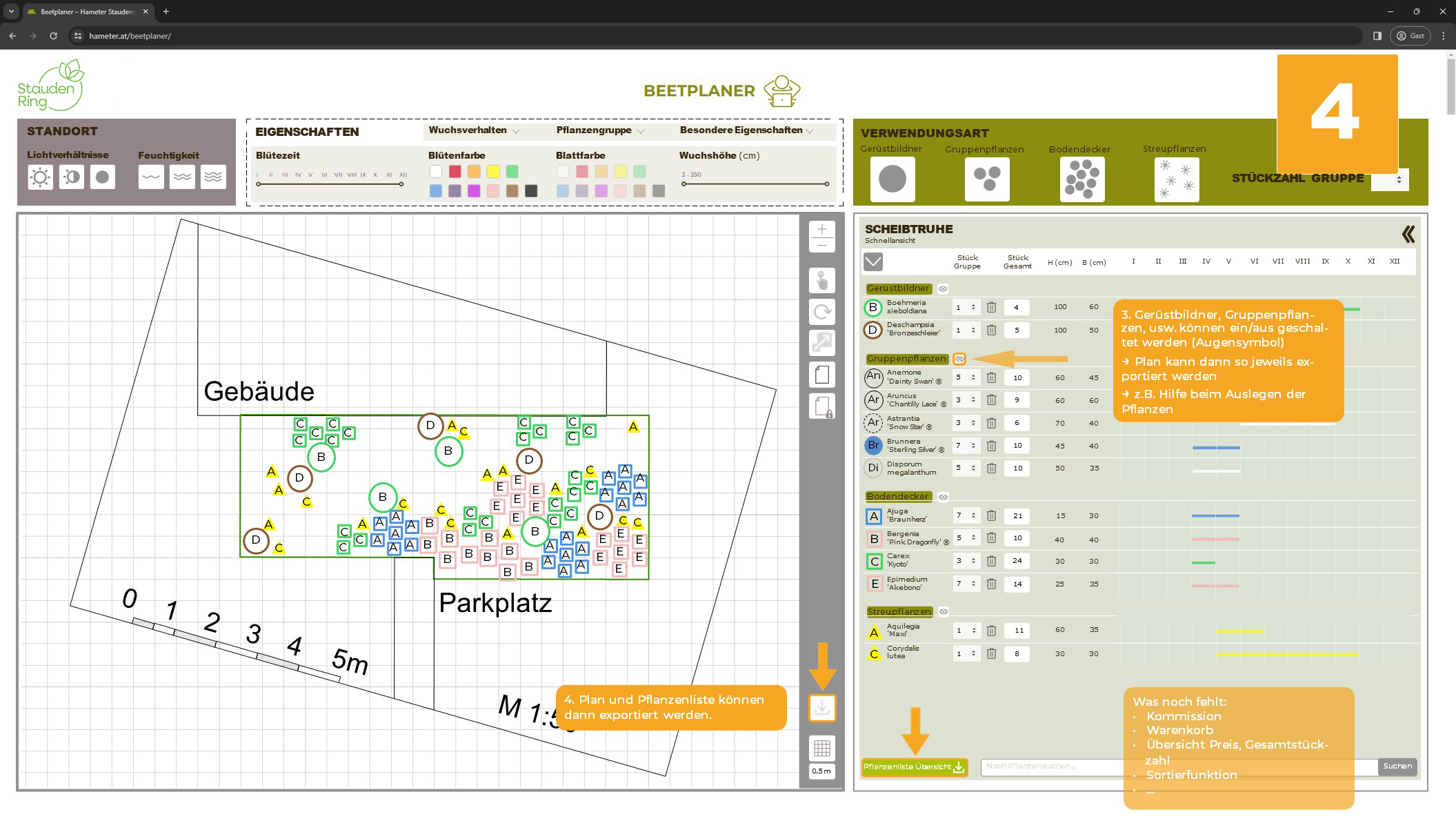This screenshot has width=1456, height=819.
Task: Select the hand pointer tool
Action: pyautogui.click(x=821, y=281)
